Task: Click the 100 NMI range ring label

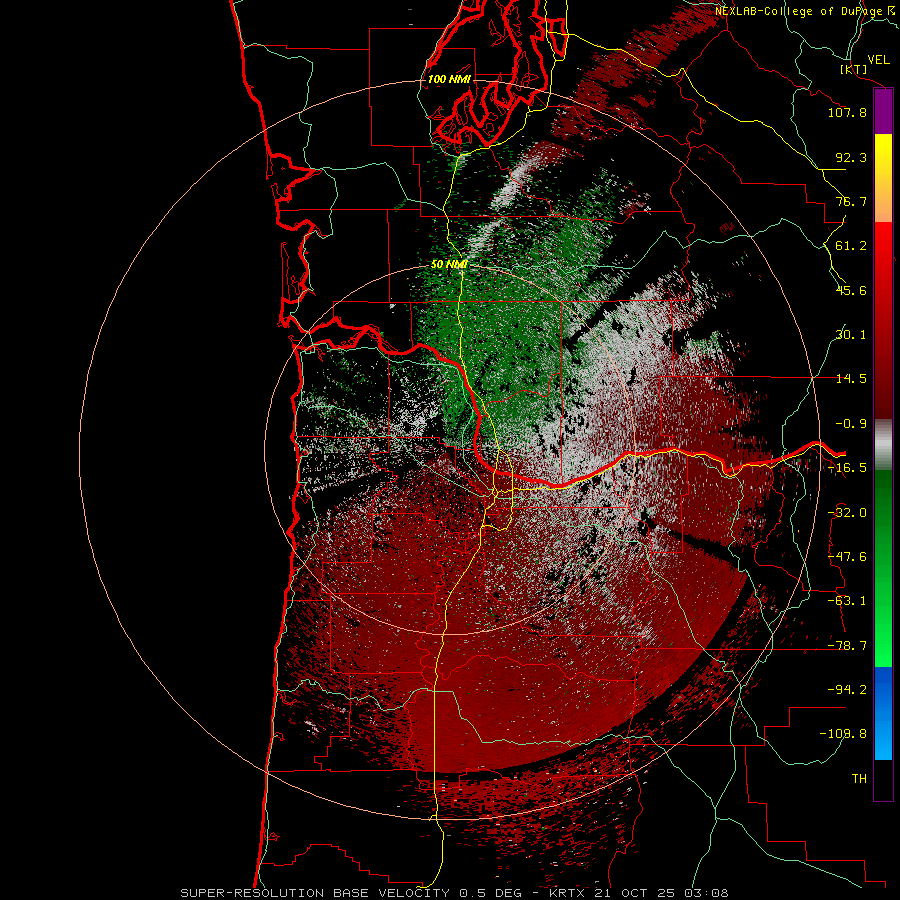Action: point(449,79)
